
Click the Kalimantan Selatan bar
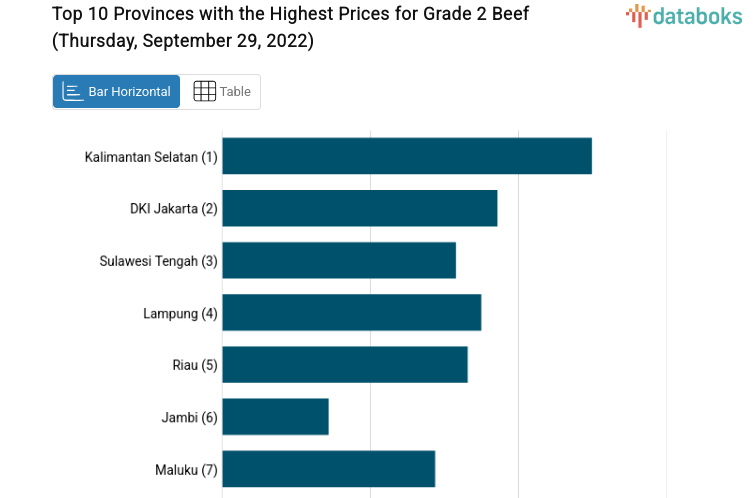406,156
